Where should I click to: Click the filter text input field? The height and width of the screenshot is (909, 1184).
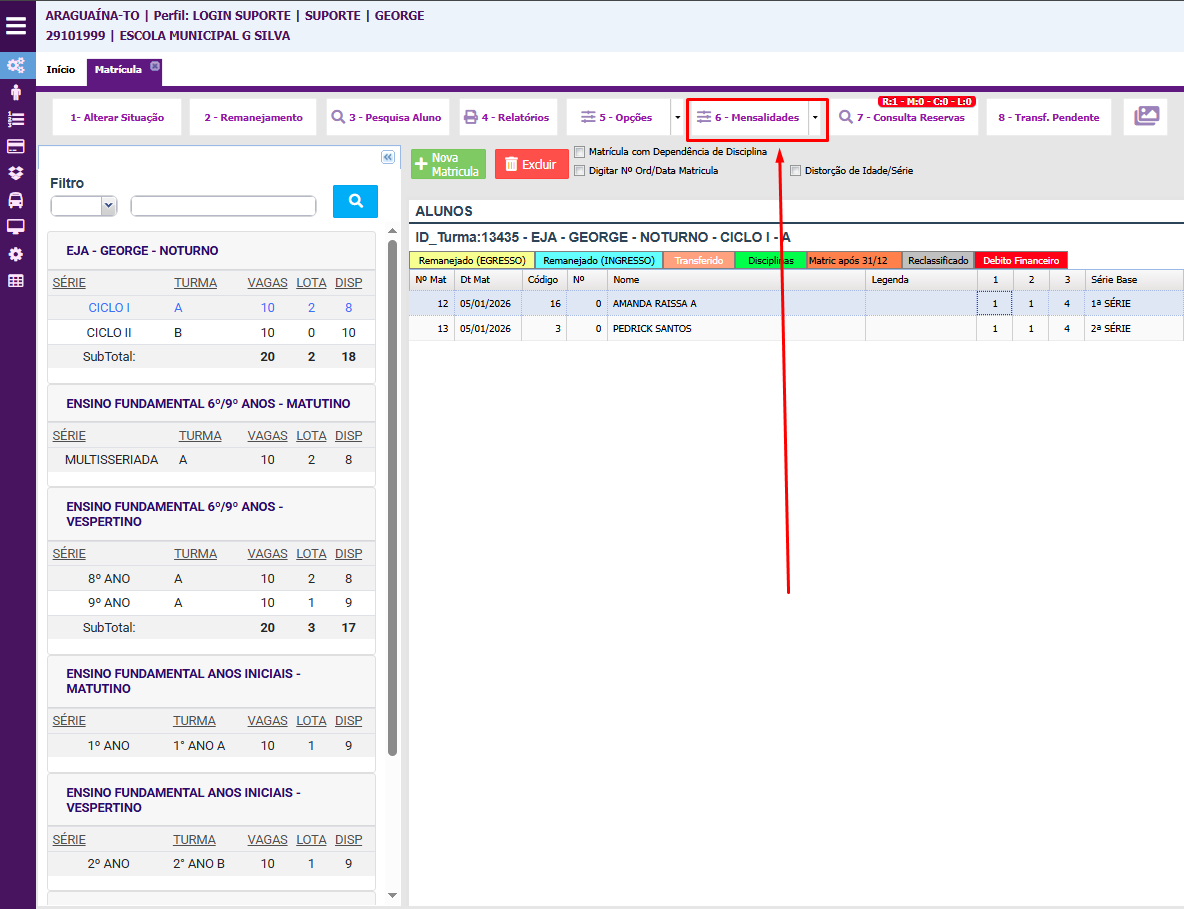223,205
